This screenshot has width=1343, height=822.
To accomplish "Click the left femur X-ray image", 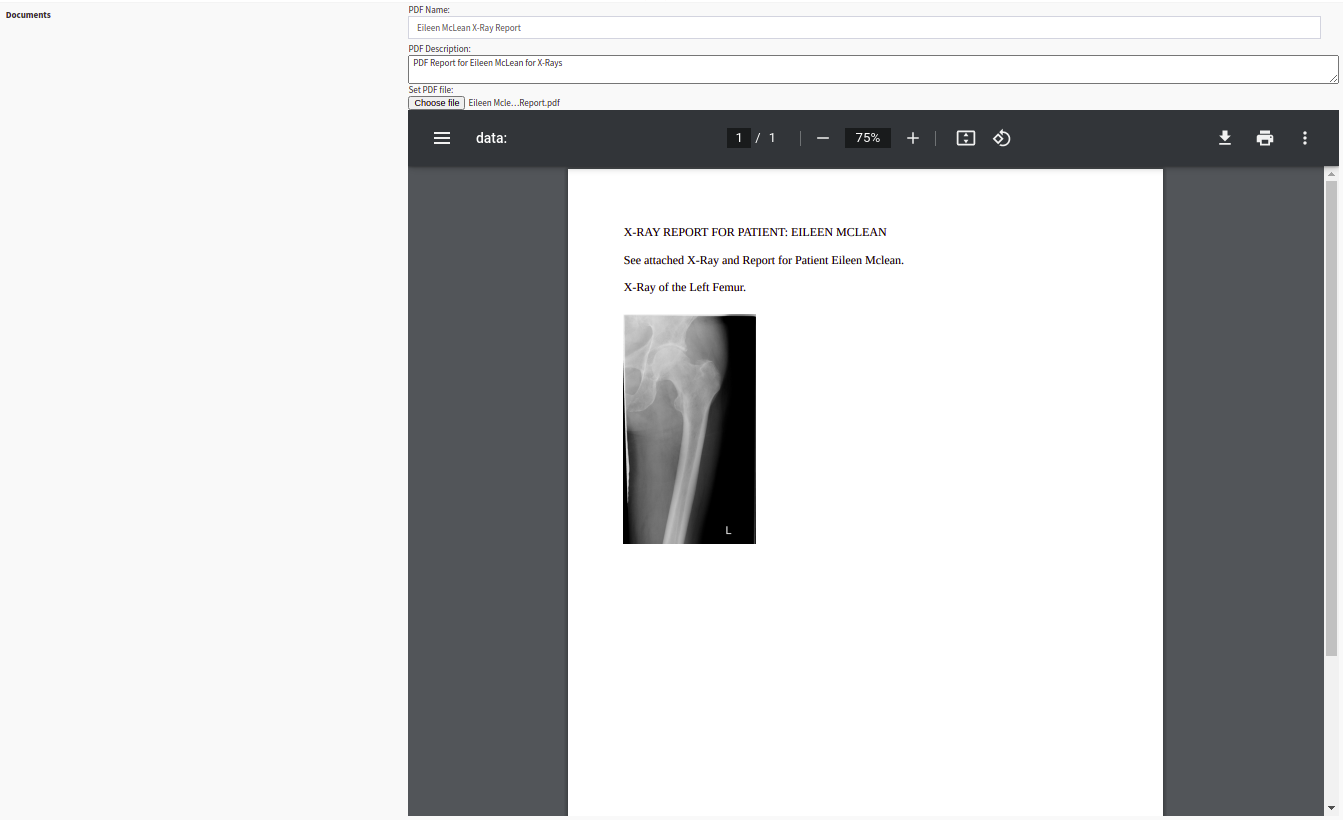I will [x=689, y=429].
